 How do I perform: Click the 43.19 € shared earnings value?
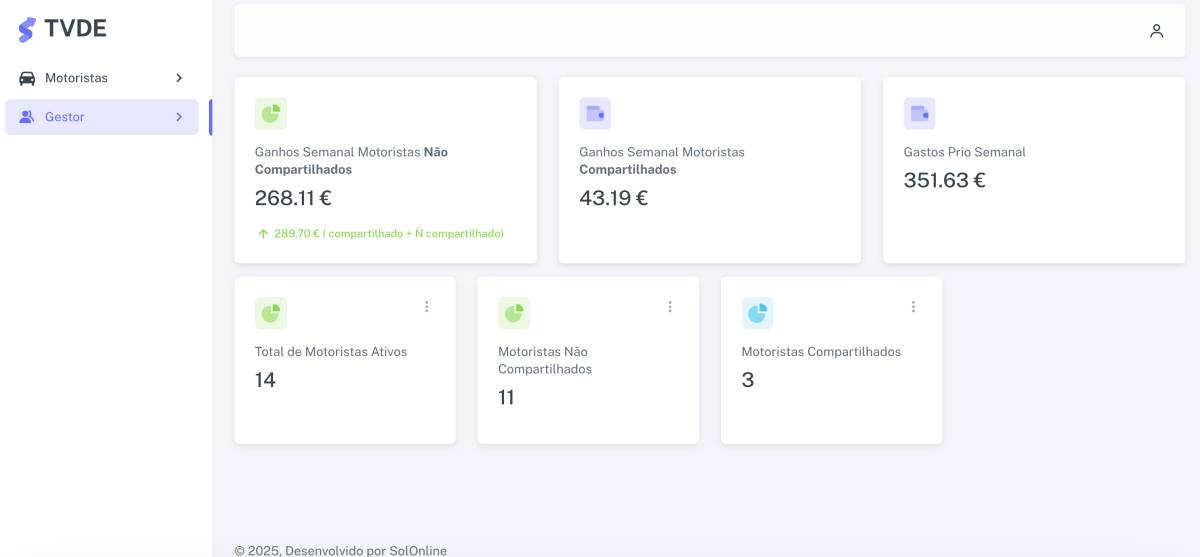(613, 198)
